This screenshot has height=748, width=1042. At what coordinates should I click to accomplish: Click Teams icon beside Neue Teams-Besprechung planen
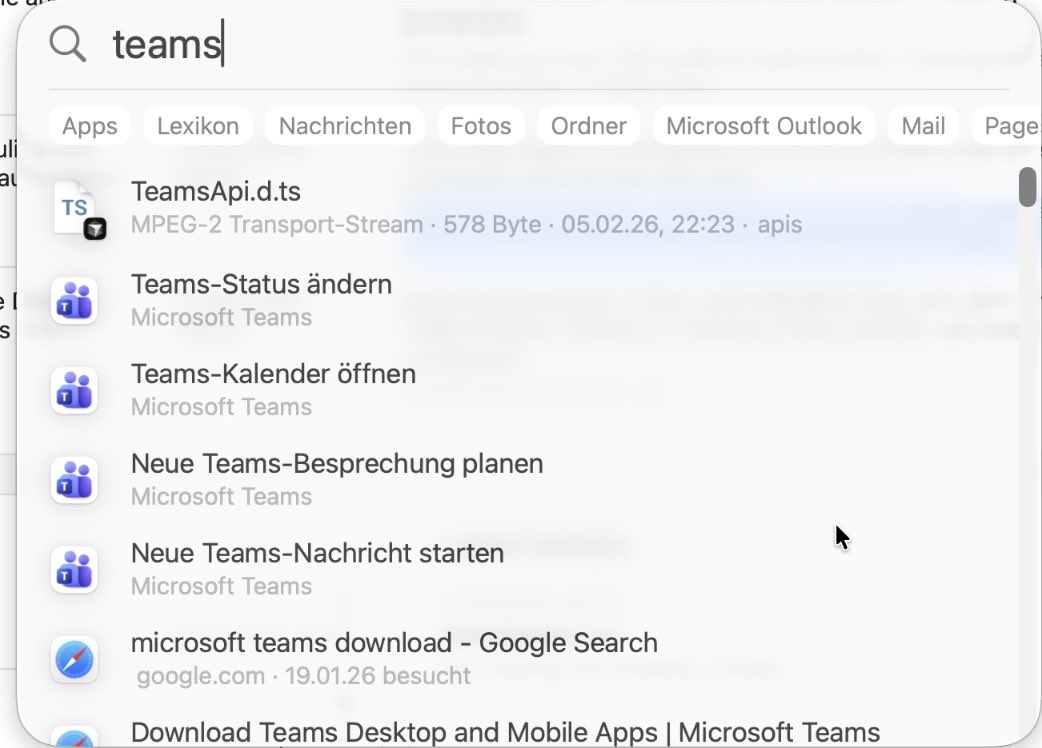point(74,480)
